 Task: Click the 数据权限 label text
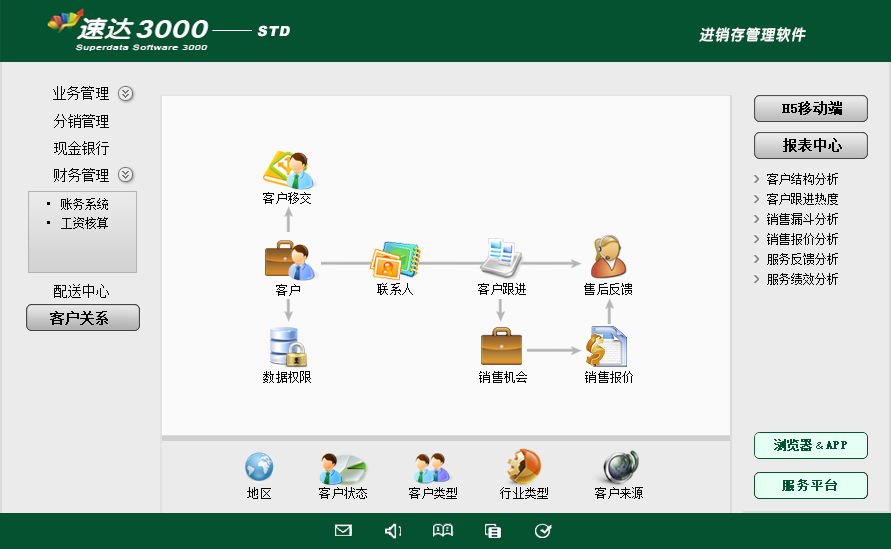point(287,377)
